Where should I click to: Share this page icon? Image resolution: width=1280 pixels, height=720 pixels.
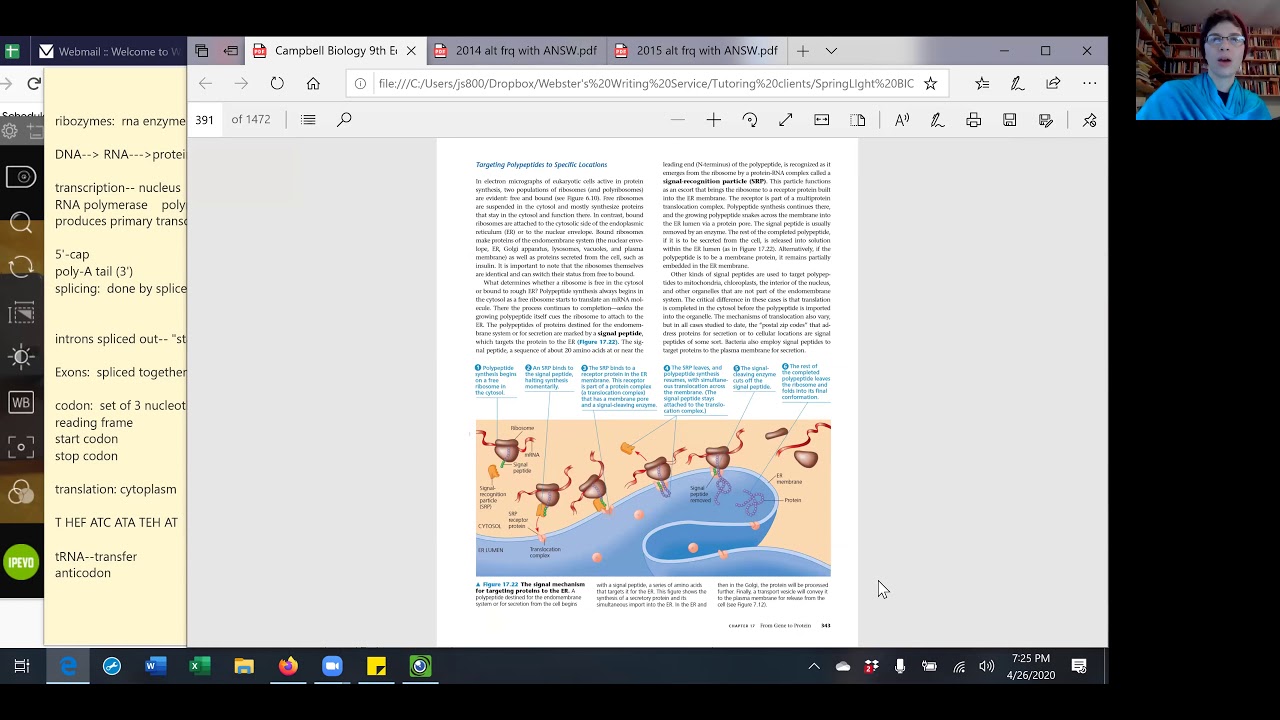coord(1054,84)
